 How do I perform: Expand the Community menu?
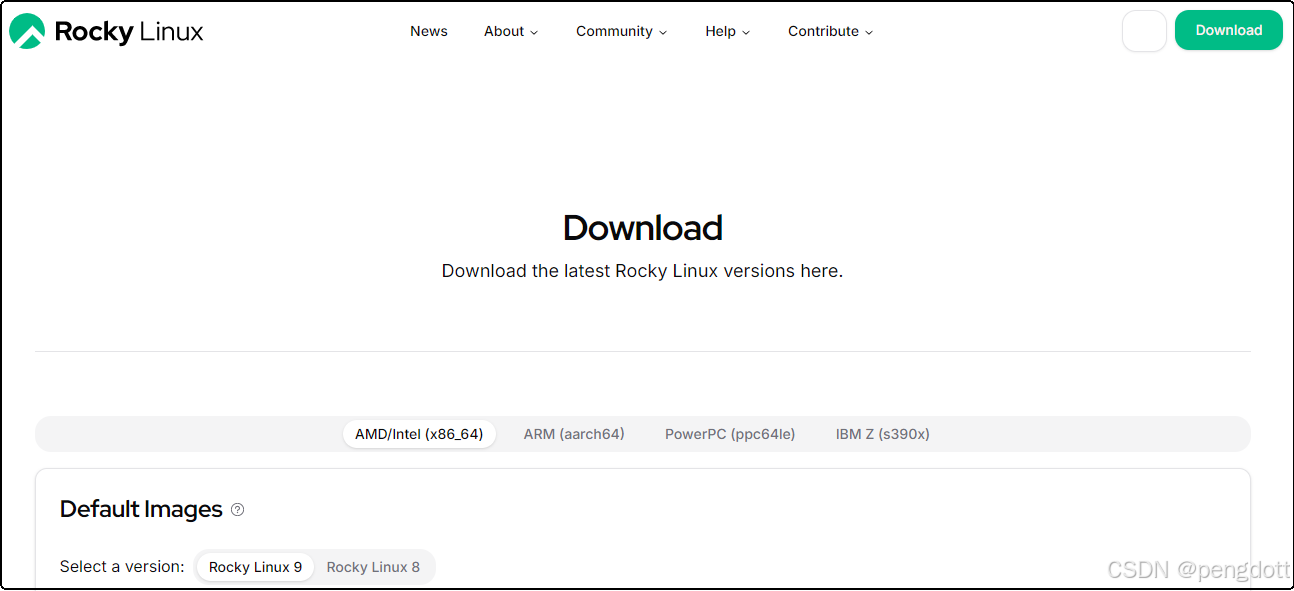621,31
